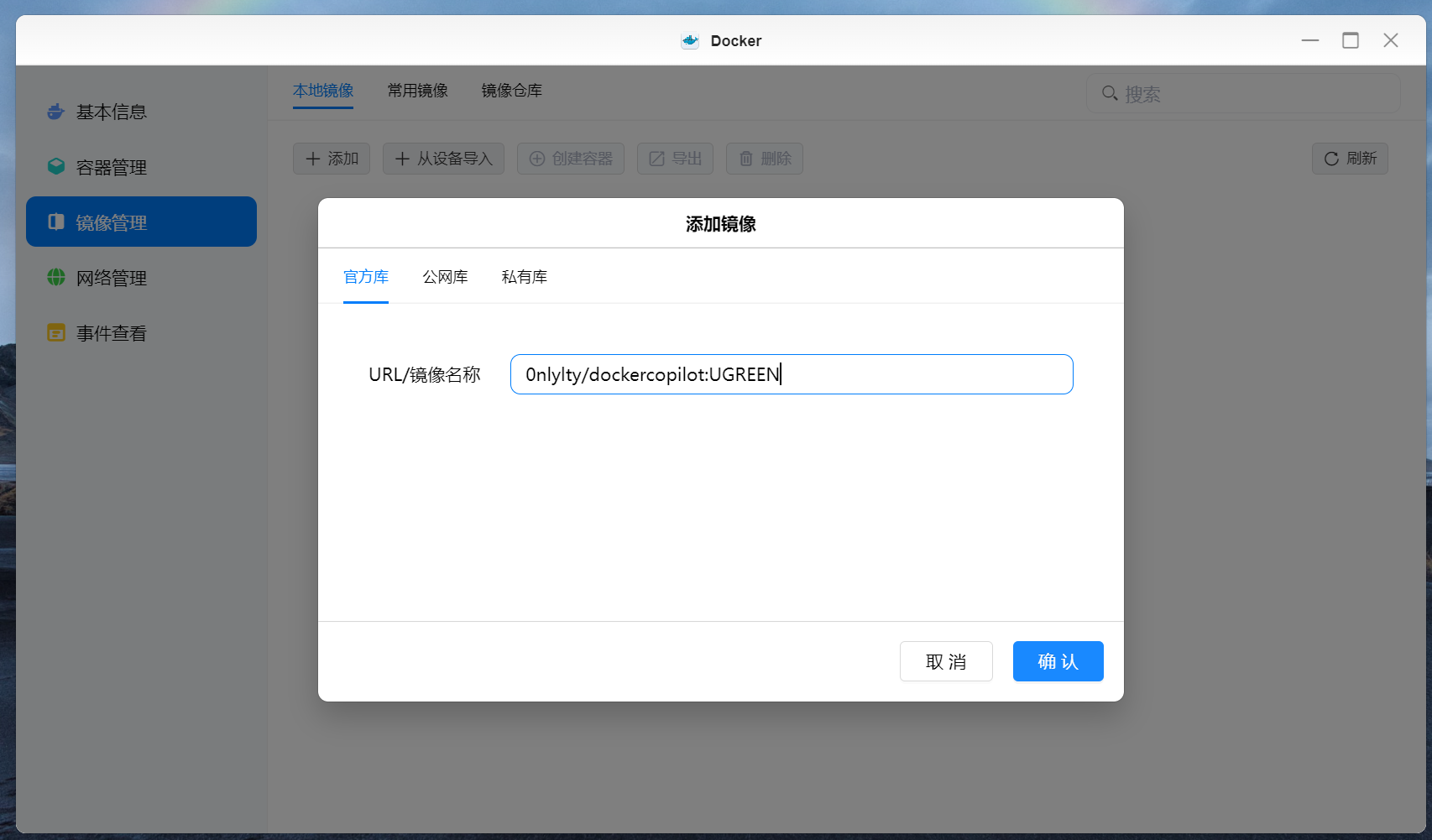Open 基本信息 sidebar section
The image size is (1432, 840).
point(141,112)
